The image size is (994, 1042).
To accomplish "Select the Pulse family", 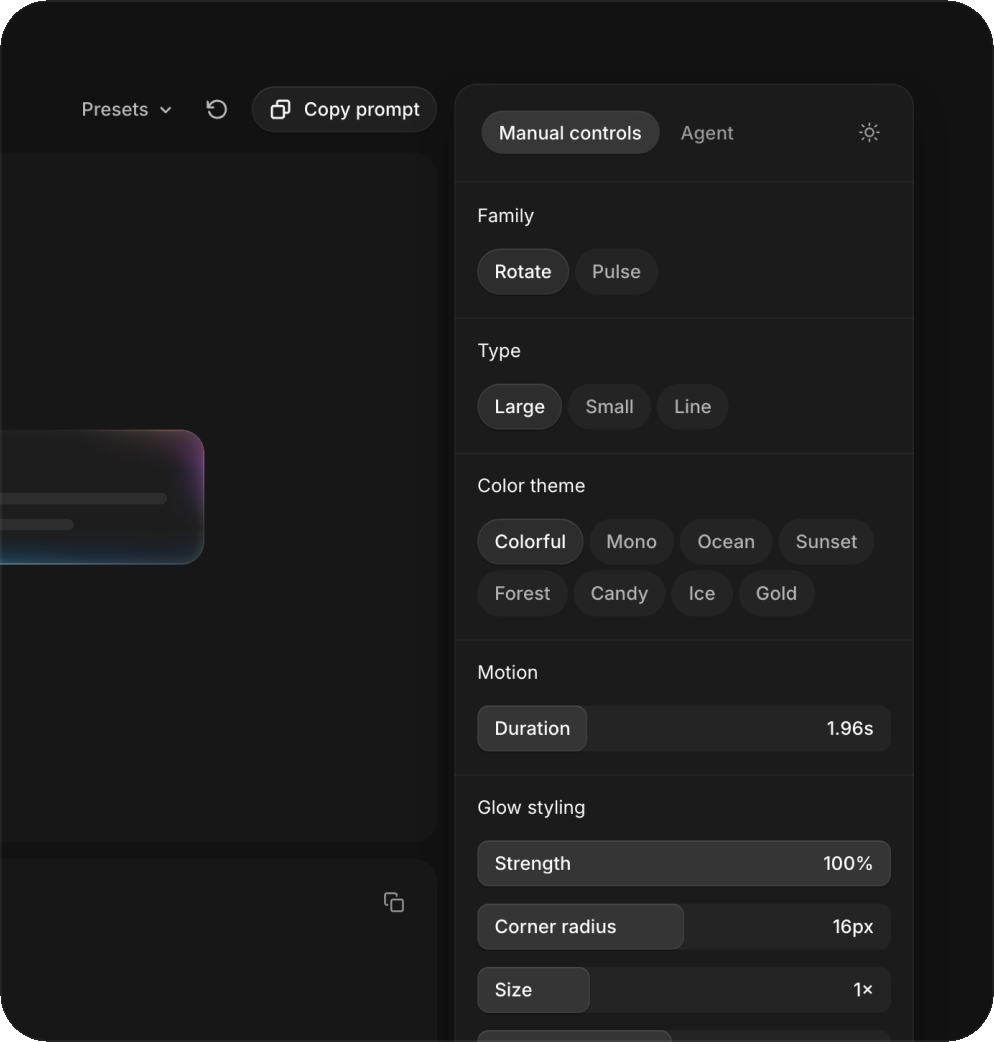I will (616, 272).
